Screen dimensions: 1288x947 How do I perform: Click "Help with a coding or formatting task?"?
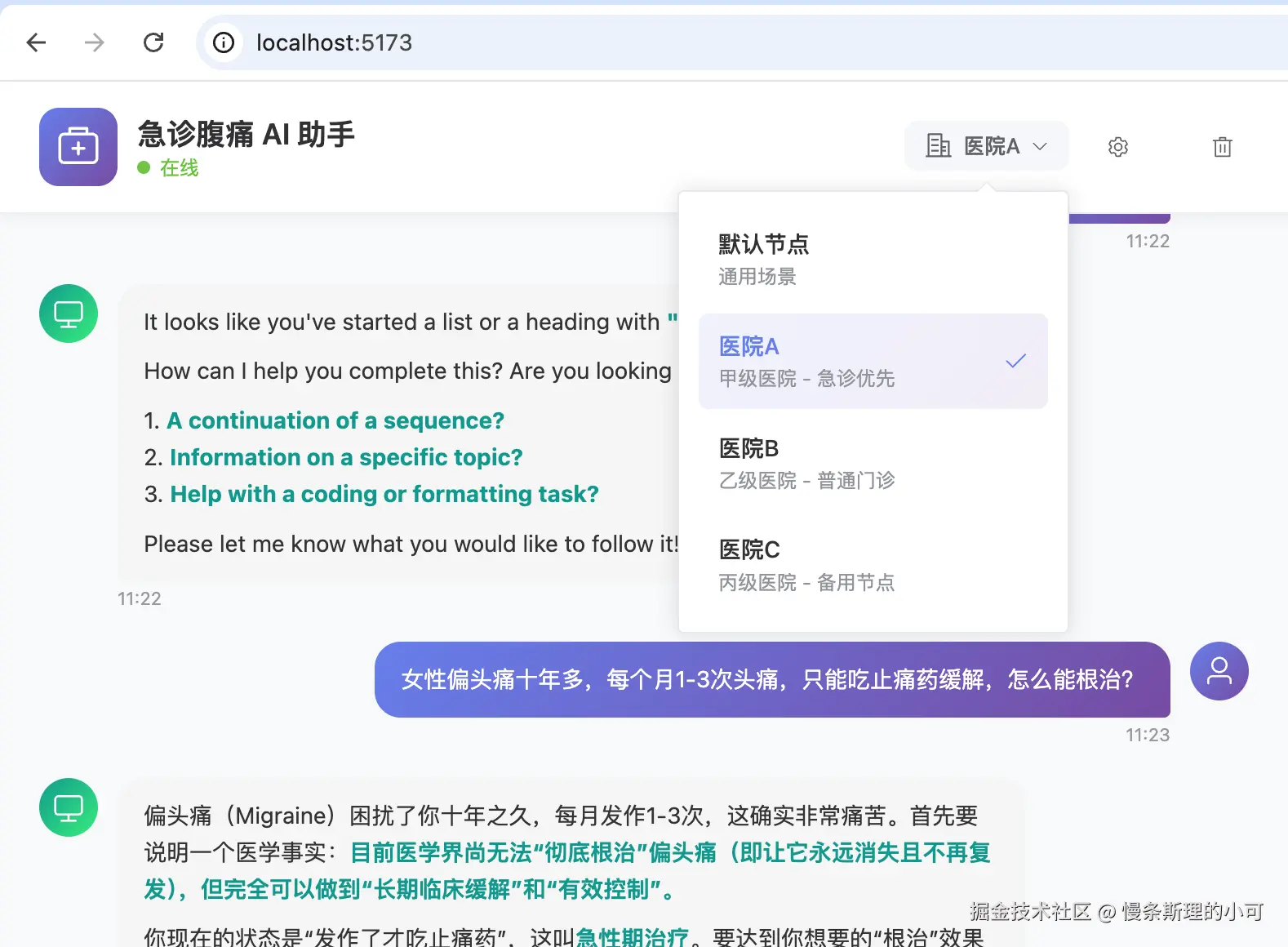pyautogui.click(x=384, y=494)
